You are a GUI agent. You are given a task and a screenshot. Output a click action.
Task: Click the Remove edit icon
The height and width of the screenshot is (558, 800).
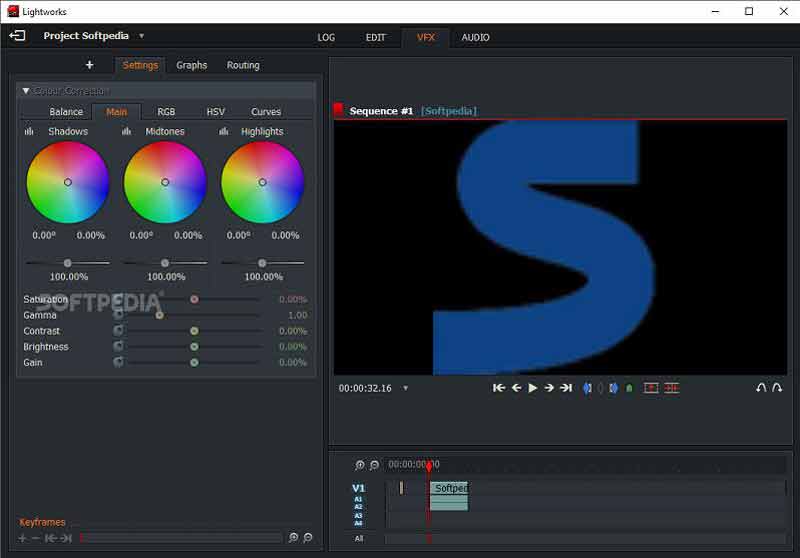[x=651, y=388]
